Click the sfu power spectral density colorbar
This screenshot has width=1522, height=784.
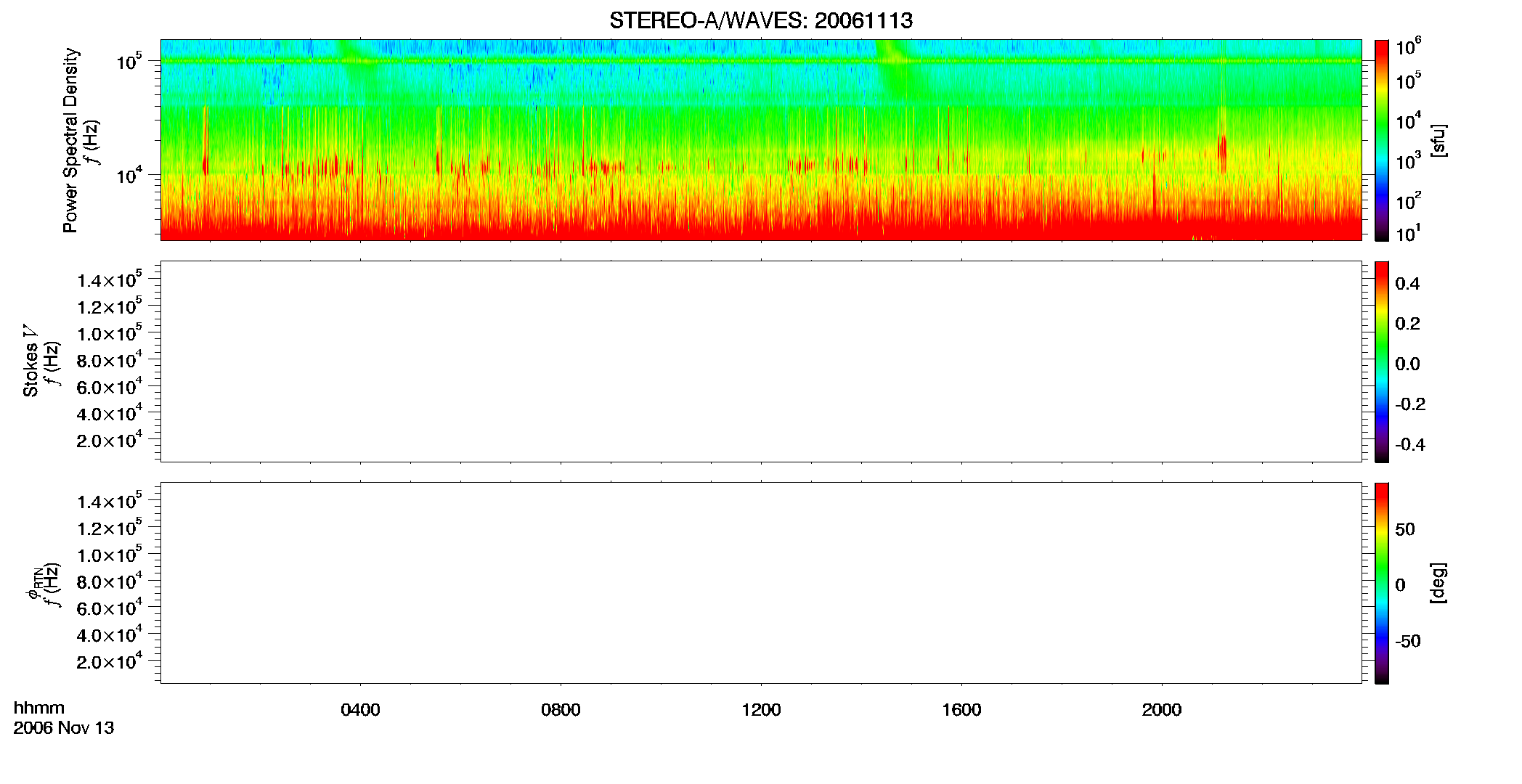[1382, 140]
